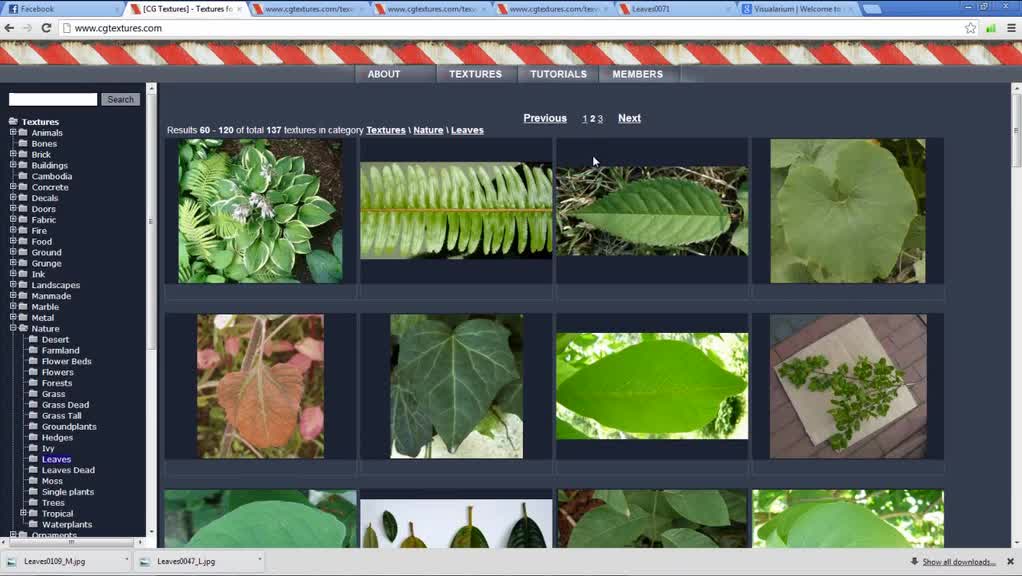
Task: Click Show all downloads link
Action: (x=959, y=562)
